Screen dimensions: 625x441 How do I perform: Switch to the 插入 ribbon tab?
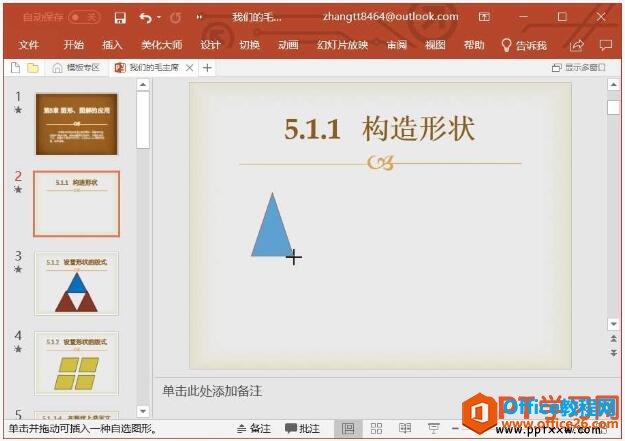point(112,45)
